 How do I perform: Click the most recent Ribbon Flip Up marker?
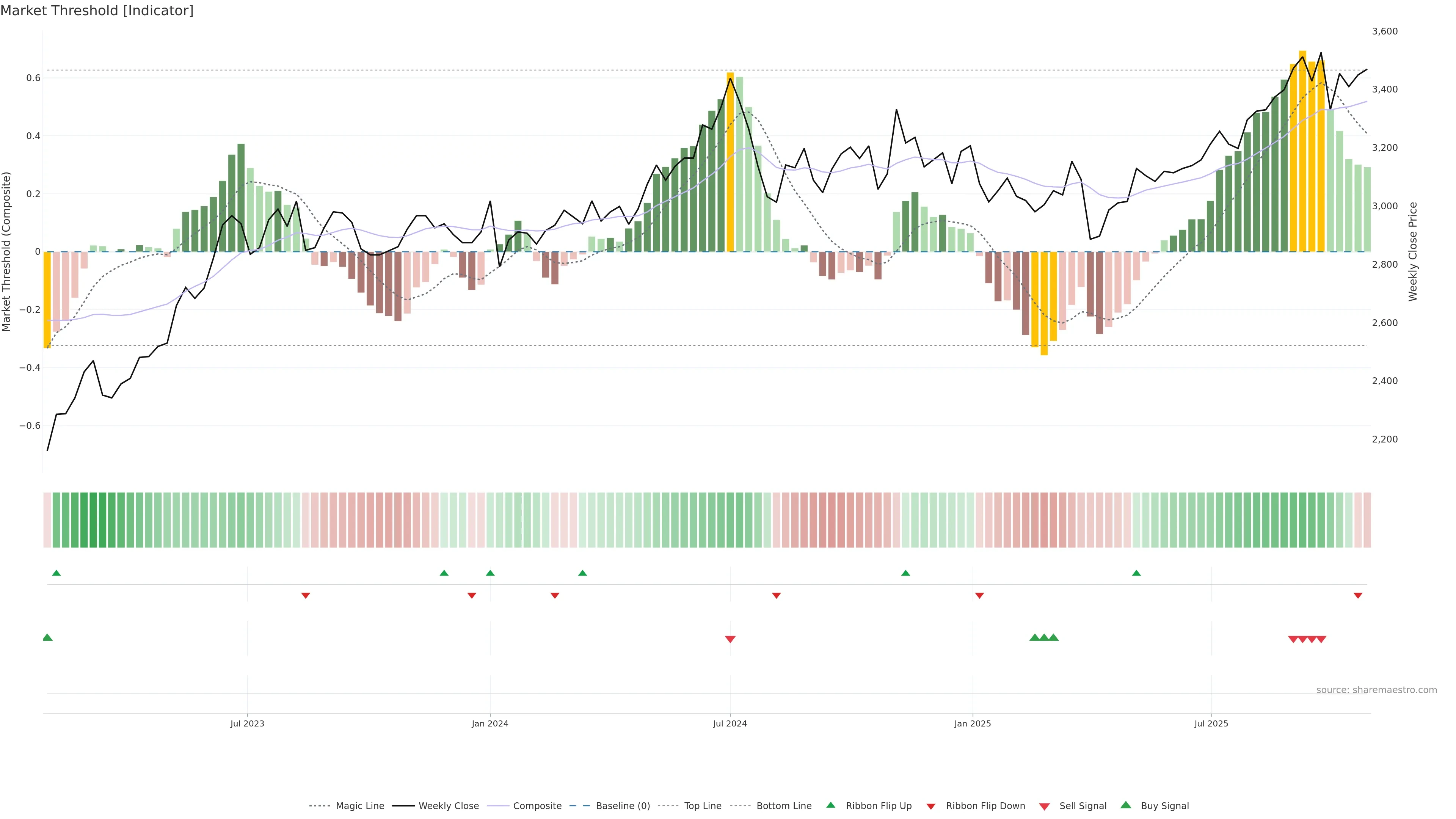pos(1136,573)
